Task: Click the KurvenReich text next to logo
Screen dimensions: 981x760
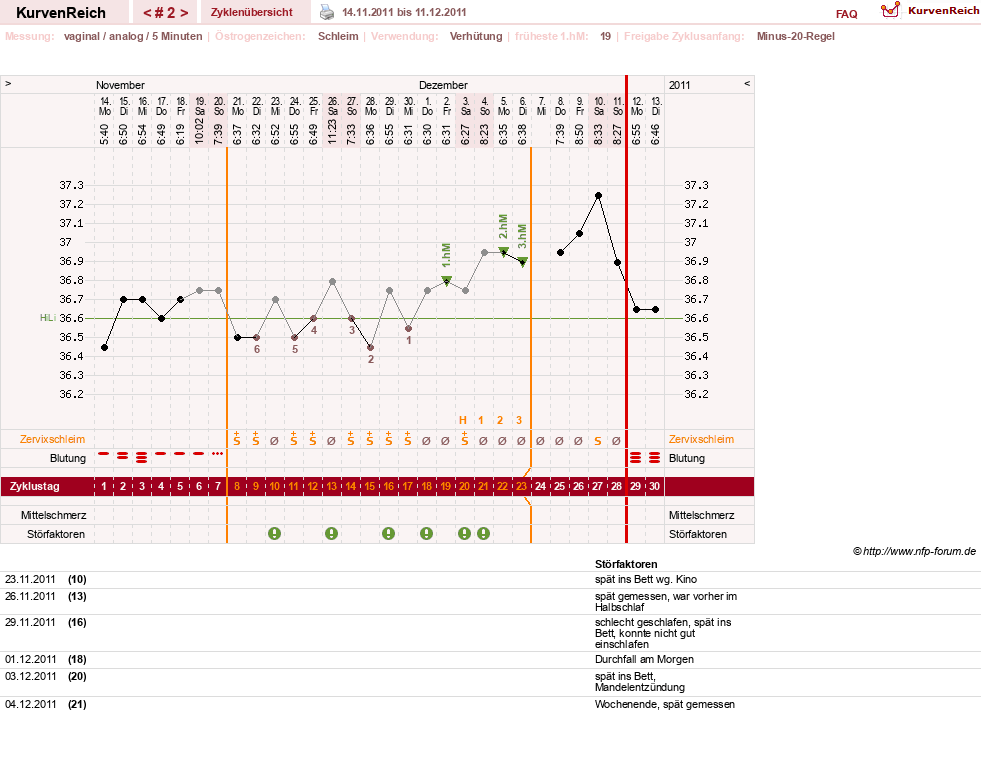Action: tap(943, 11)
